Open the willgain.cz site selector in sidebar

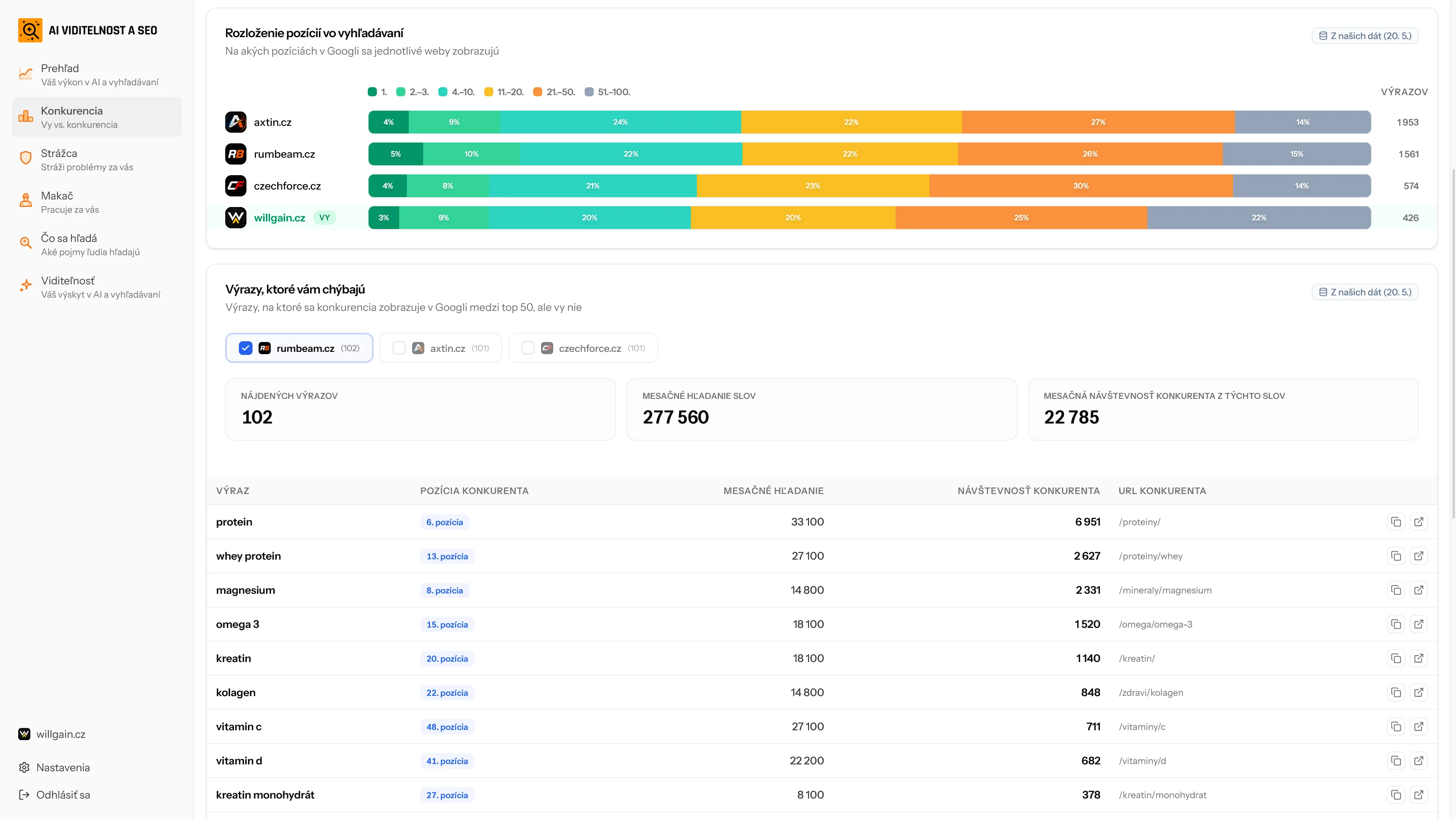52,734
